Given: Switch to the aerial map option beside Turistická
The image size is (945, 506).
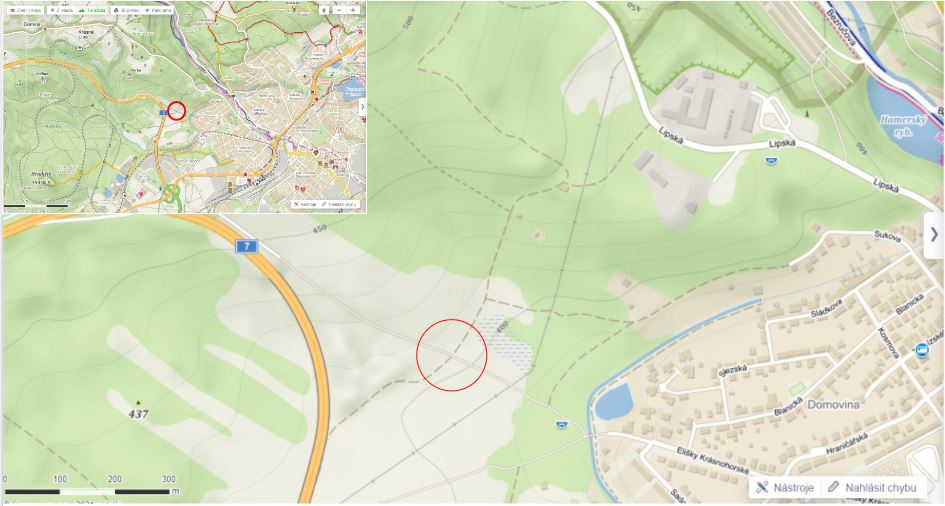Looking at the screenshot, I should (x=62, y=10).
